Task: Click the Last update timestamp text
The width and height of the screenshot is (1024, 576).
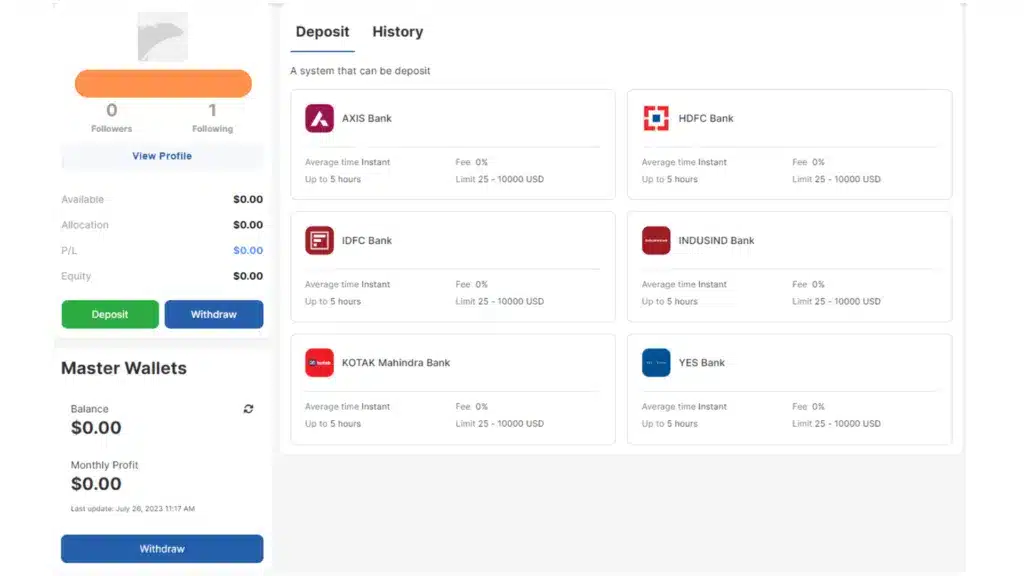Action: pyautogui.click(x=133, y=509)
